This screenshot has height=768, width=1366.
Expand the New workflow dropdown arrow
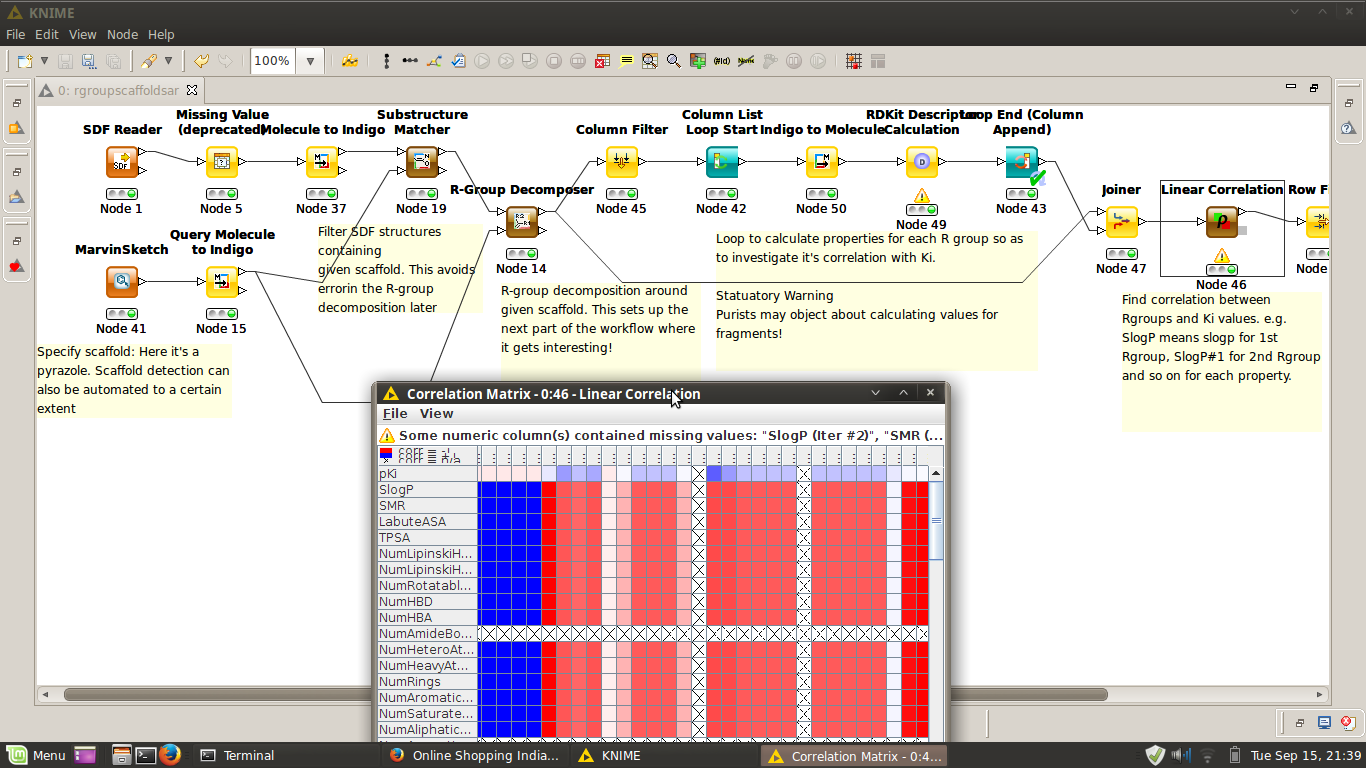44,61
